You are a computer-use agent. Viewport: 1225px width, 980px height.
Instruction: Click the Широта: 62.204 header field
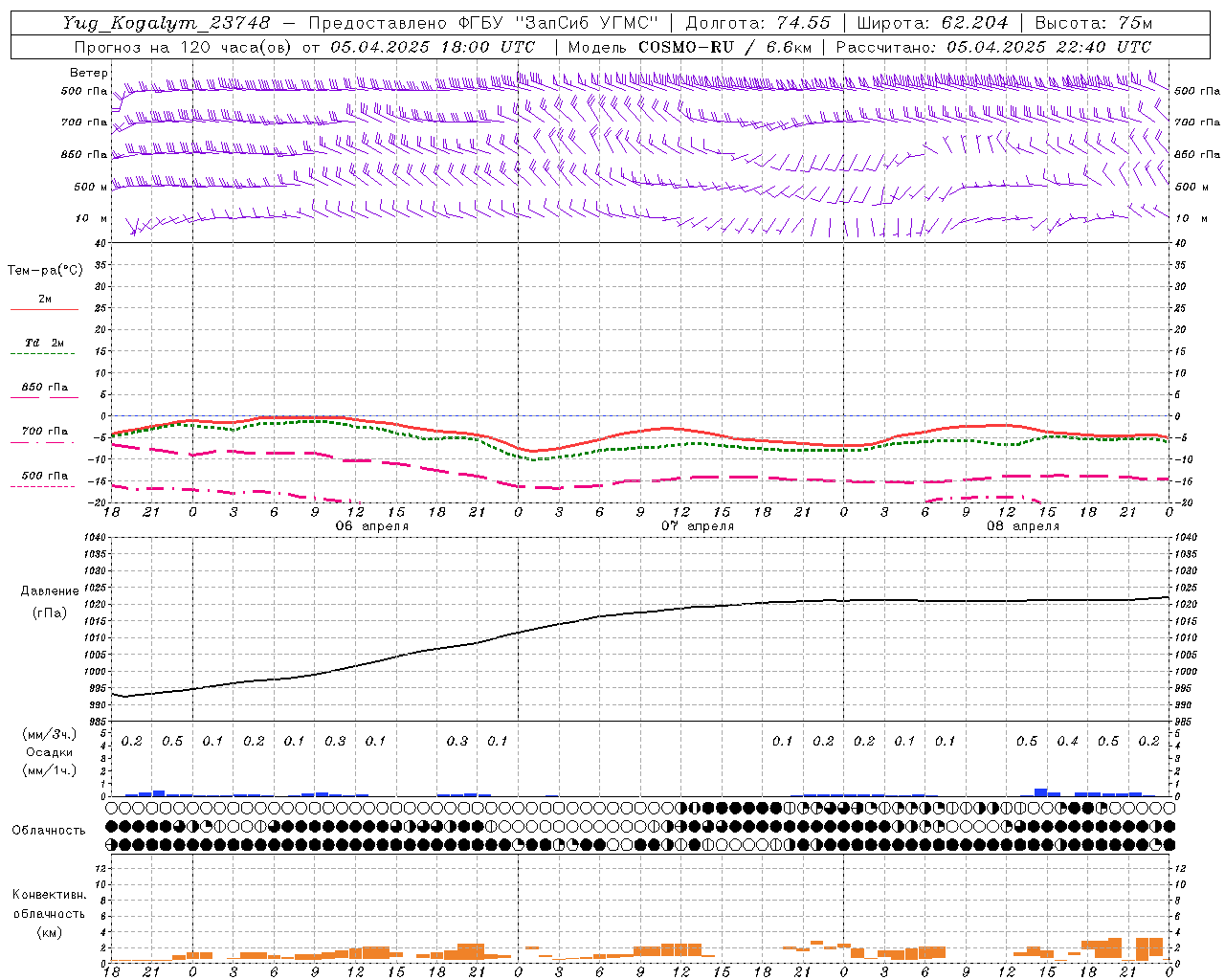coord(932,23)
